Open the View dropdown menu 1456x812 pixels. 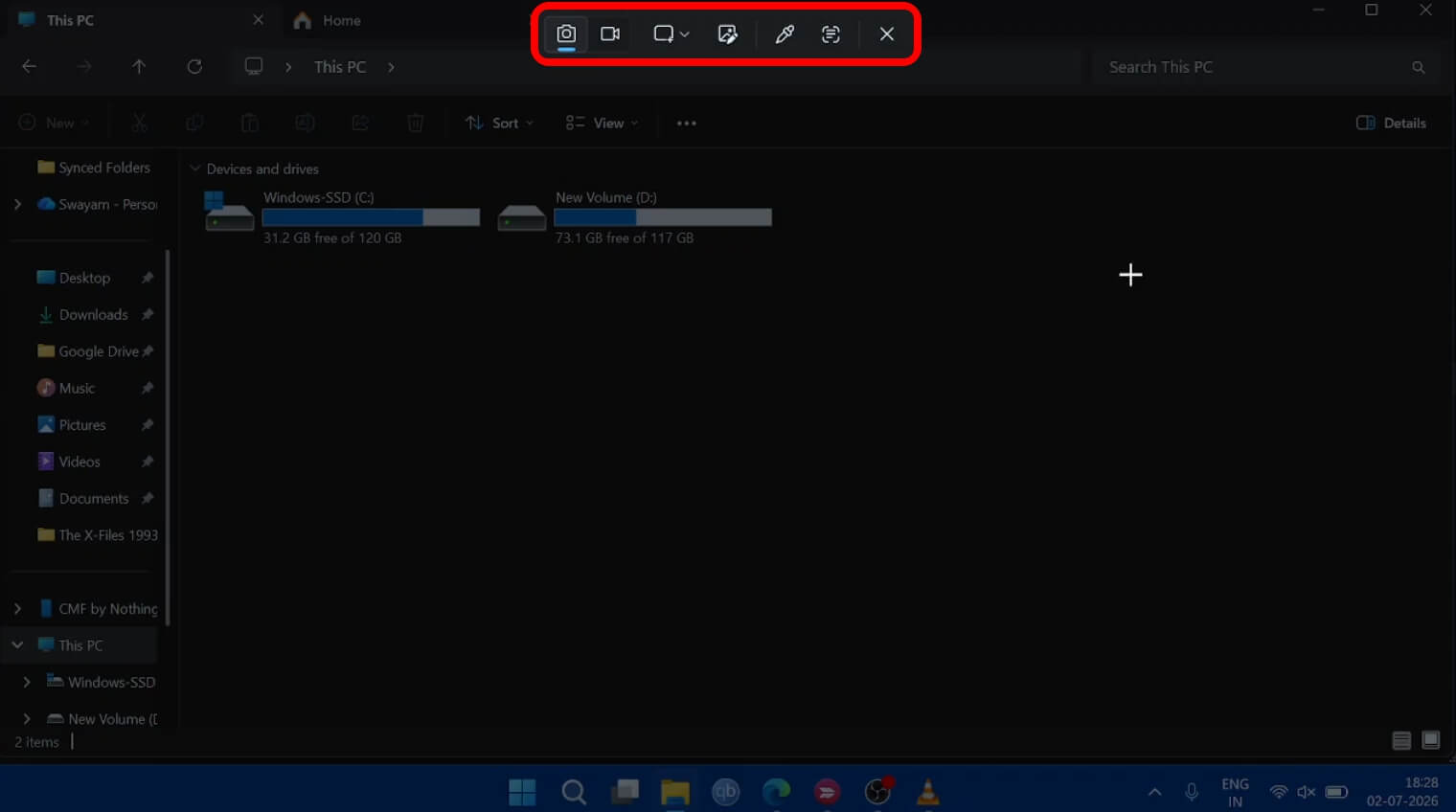tap(602, 123)
